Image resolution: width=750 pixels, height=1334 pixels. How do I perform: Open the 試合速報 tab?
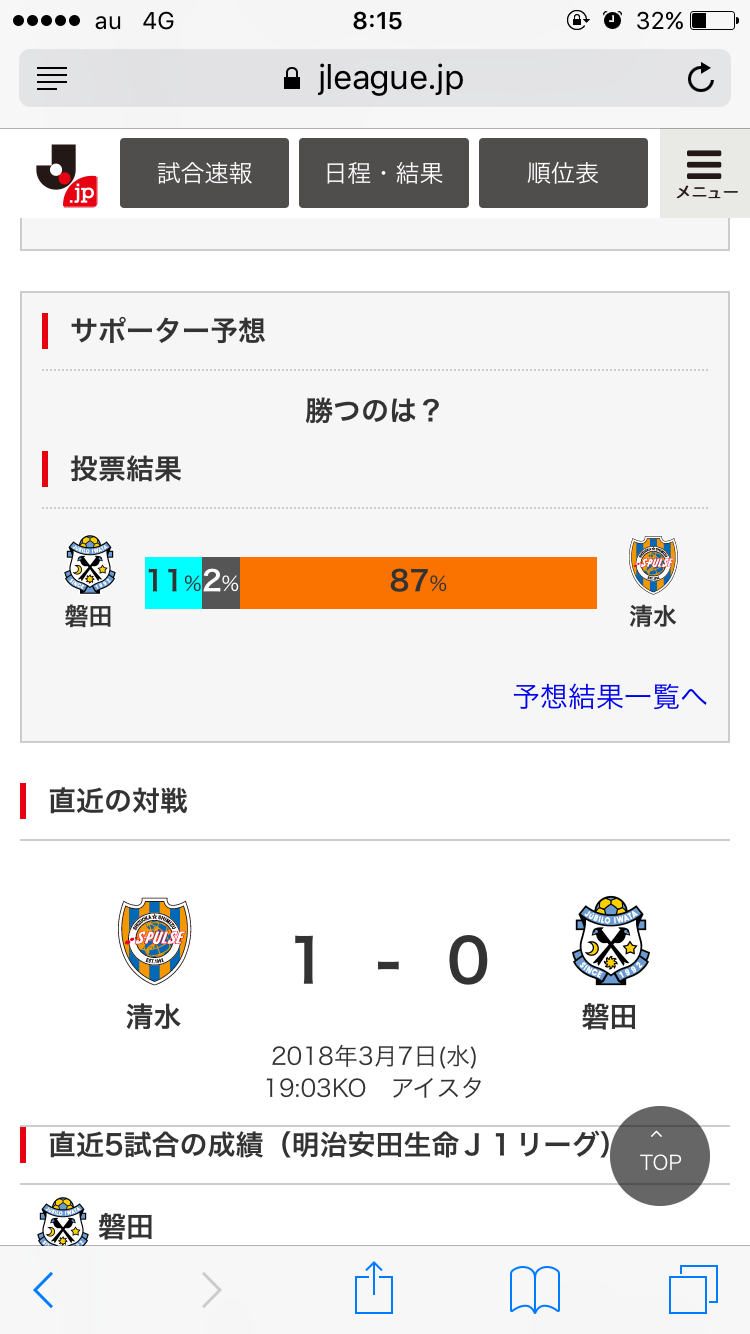pos(205,173)
